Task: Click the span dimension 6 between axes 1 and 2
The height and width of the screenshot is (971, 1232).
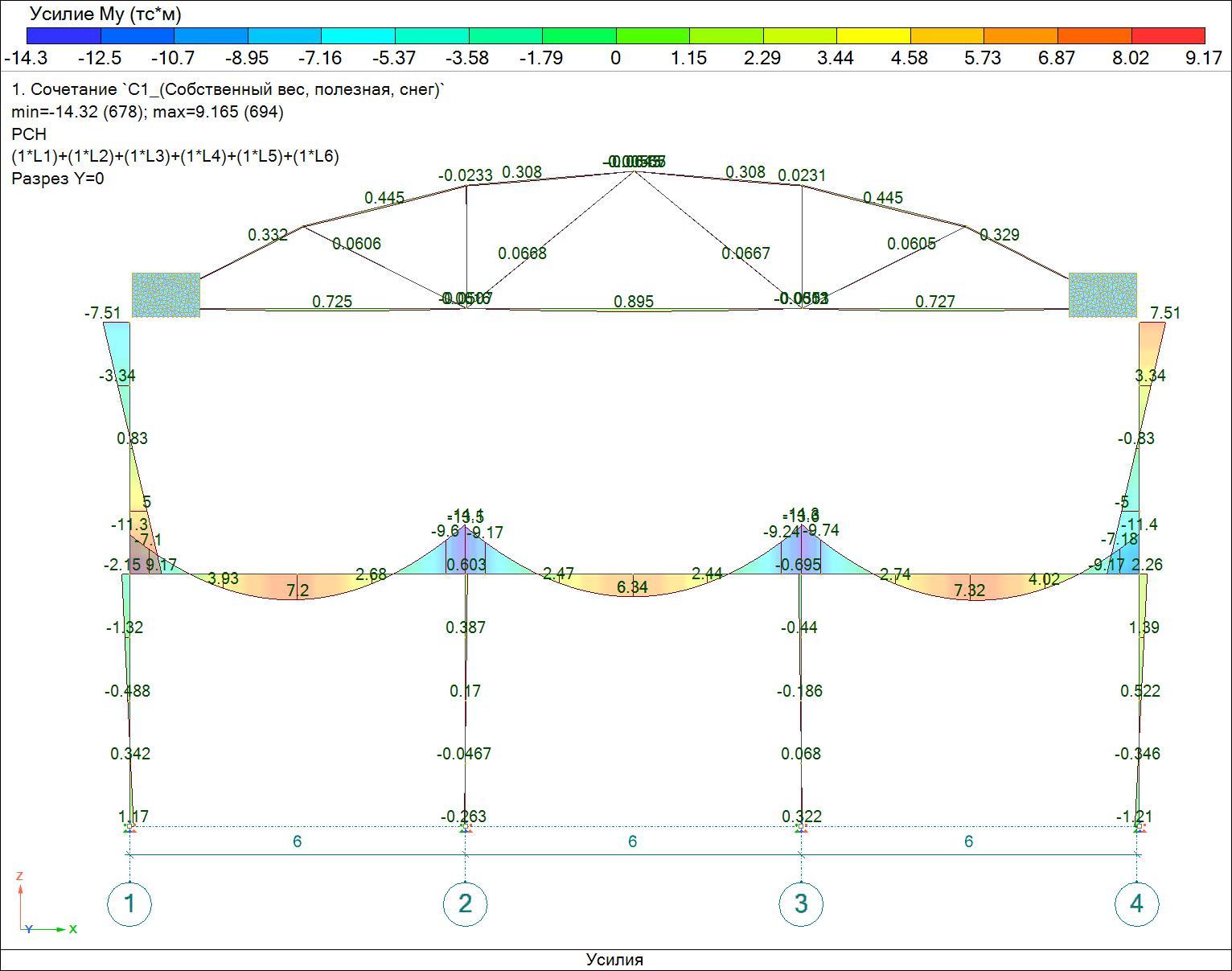Action: tap(297, 841)
